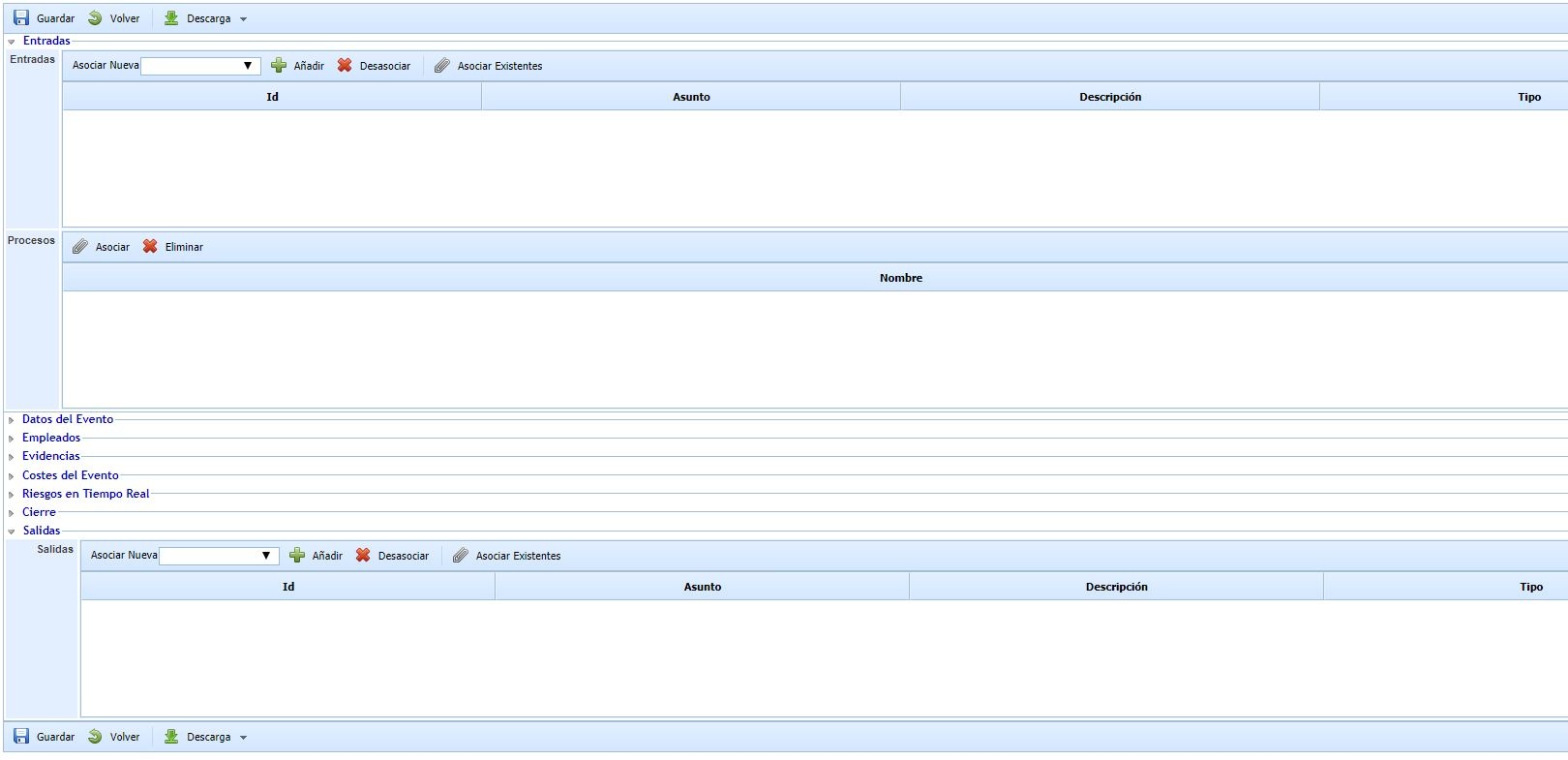Viewport: 1568px width, 760px height.
Task: Click the bottom Guardar button
Action: click(x=45, y=737)
